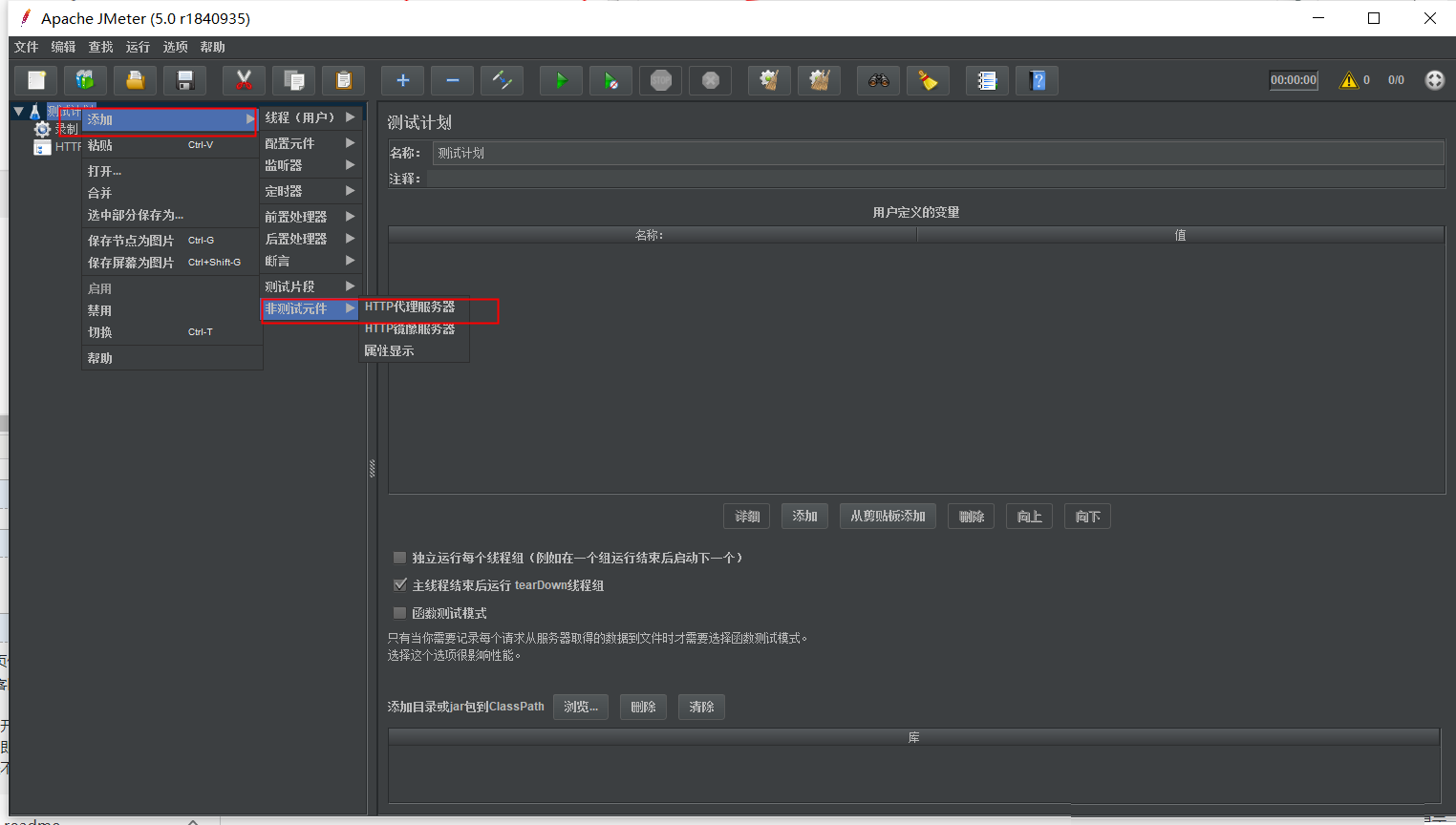Screen dimensions: 1456x825
Task: Click the Copy toolbar icon
Action: tap(293, 80)
